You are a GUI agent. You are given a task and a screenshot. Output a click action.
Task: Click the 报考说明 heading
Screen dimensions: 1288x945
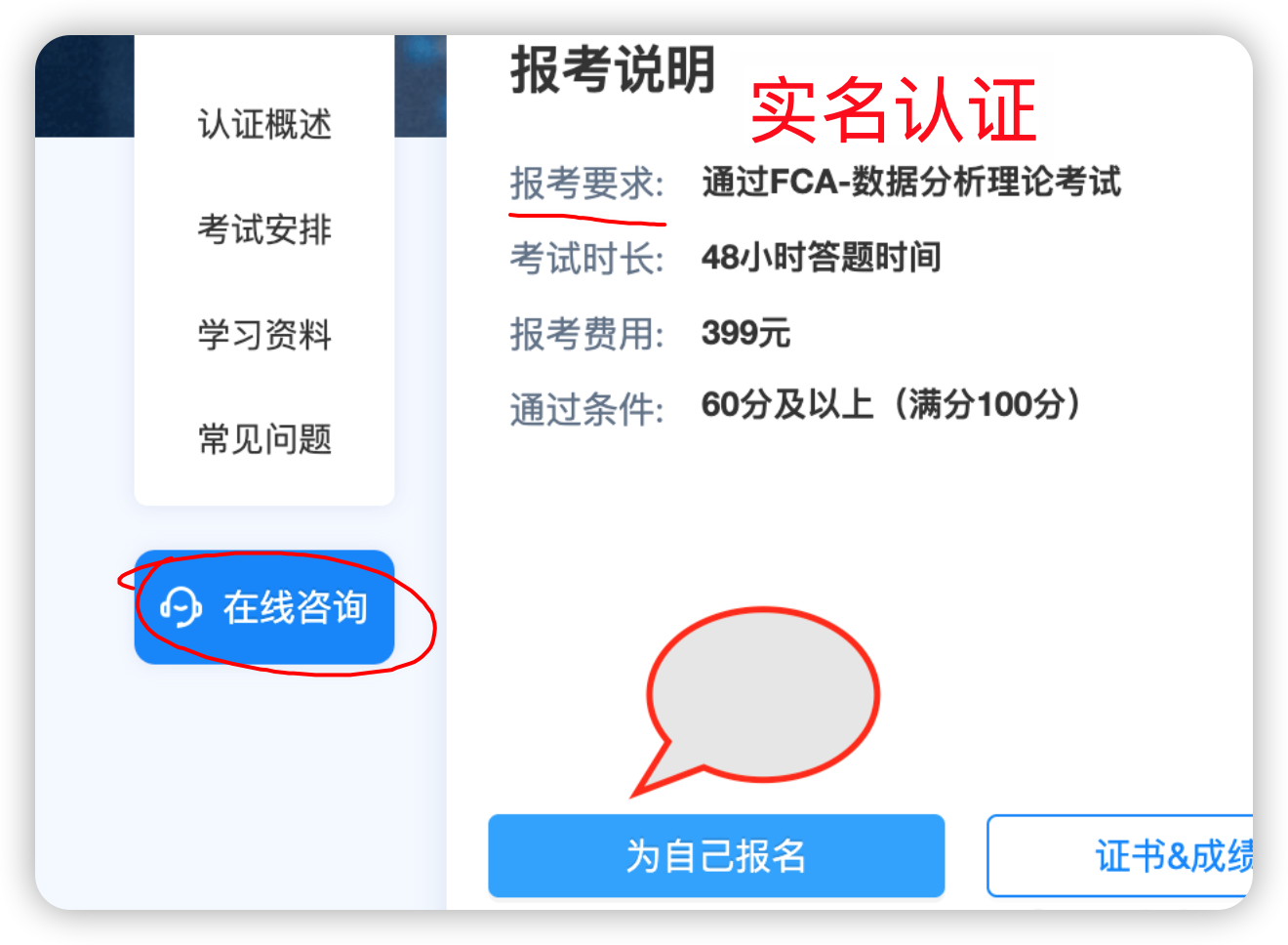(x=613, y=70)
